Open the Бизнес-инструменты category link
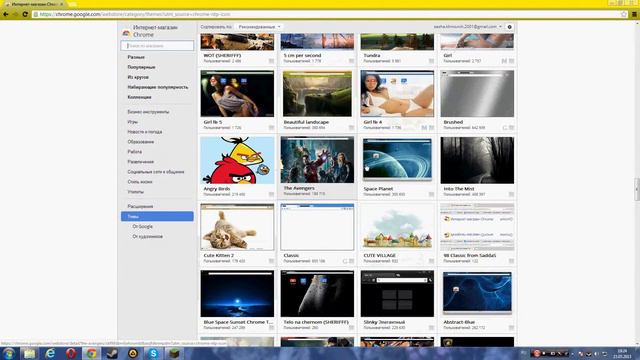This screenshot has height=360, width=640. tap(148, 112)
